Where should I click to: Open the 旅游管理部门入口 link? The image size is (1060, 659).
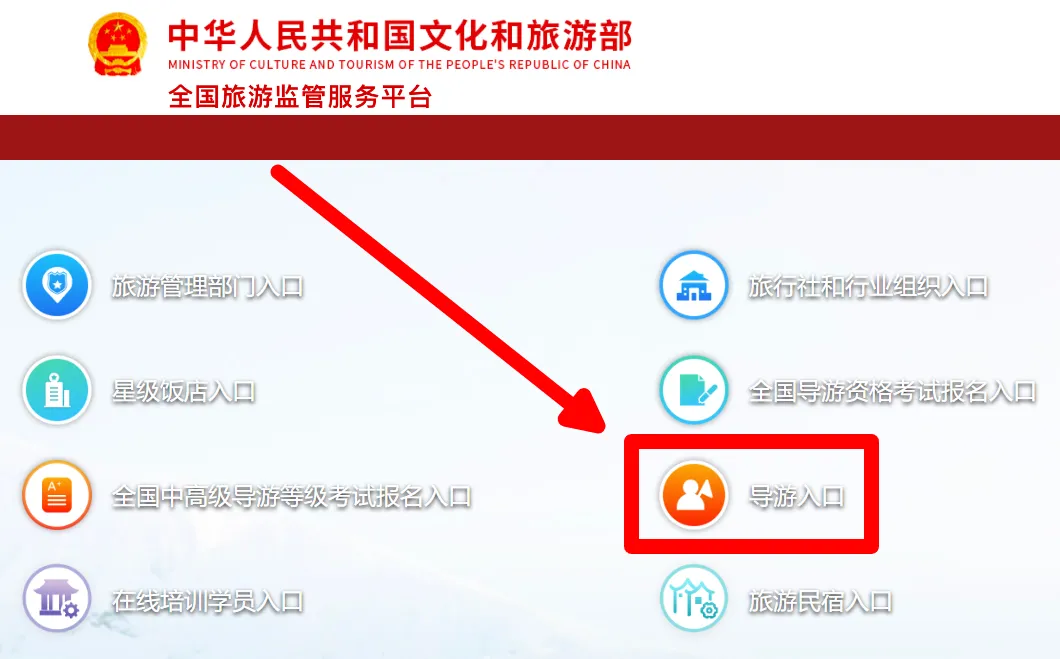pos(208,287)
